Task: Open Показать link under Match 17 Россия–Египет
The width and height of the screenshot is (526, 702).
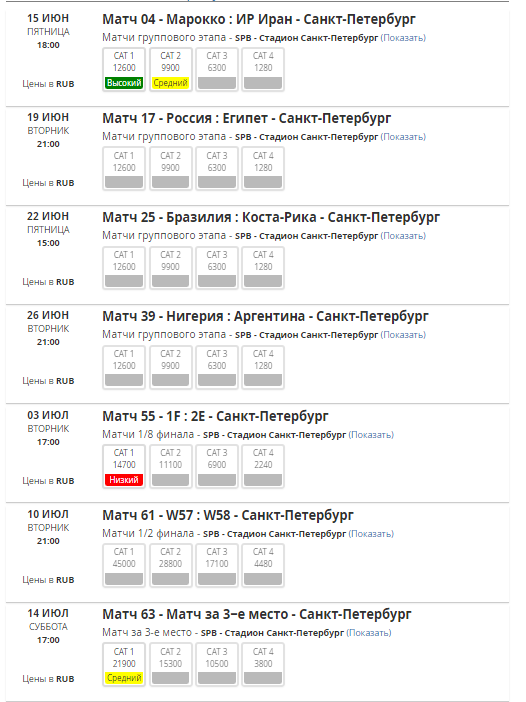Action: tap(403, 137)
